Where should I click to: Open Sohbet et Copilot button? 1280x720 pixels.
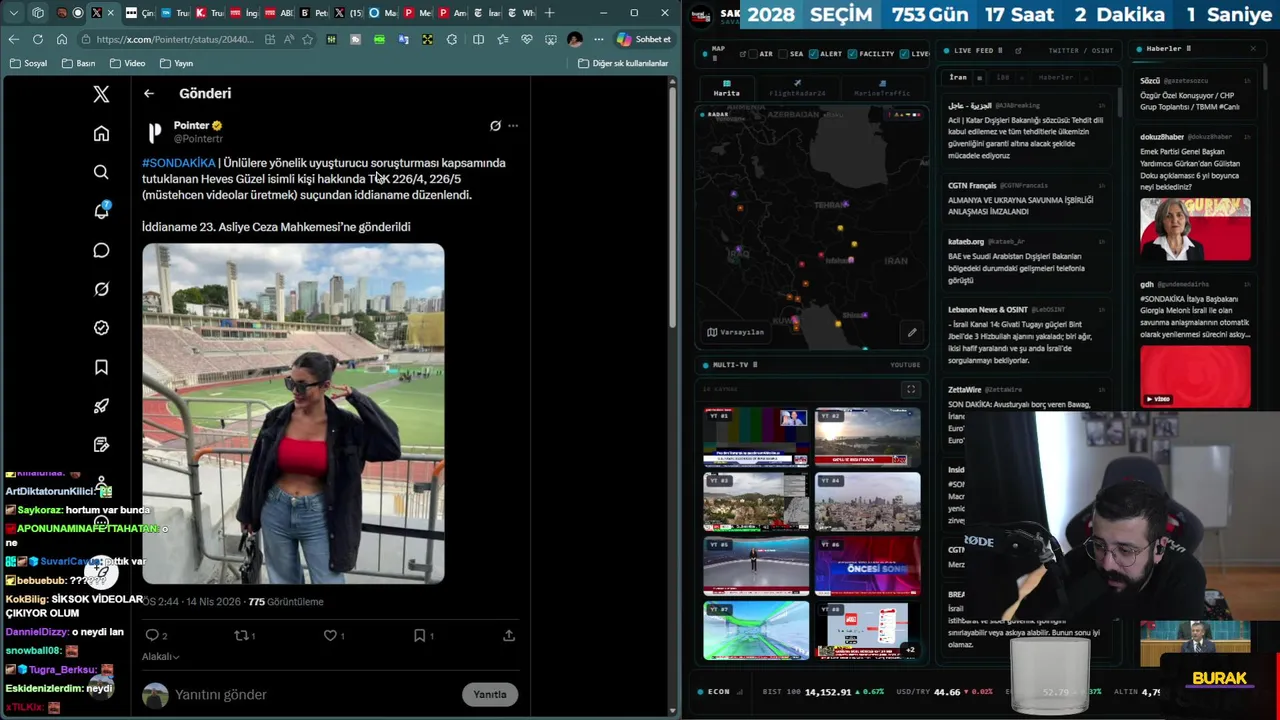click(x=644, y=39)
